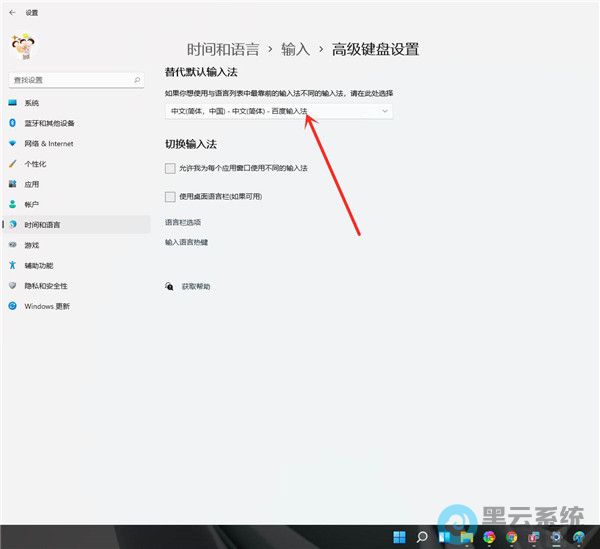
Task: Click the 辅助功能 accessibility icon
Action: tap(13, 265)
